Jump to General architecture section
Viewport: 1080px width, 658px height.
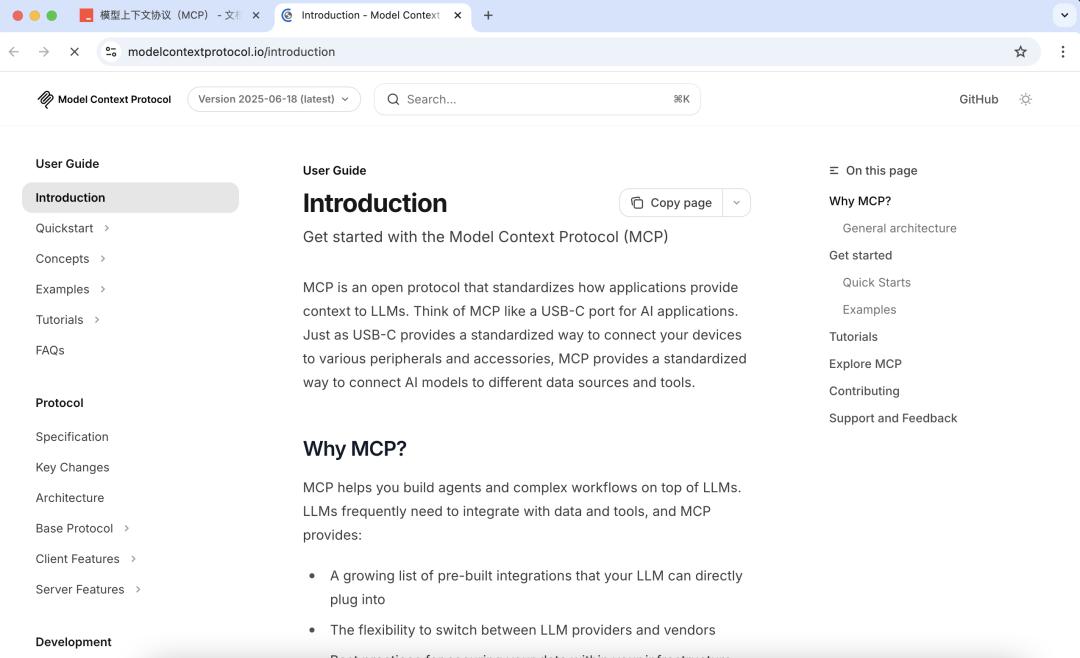pyautogui.click(x=899, y=228)
